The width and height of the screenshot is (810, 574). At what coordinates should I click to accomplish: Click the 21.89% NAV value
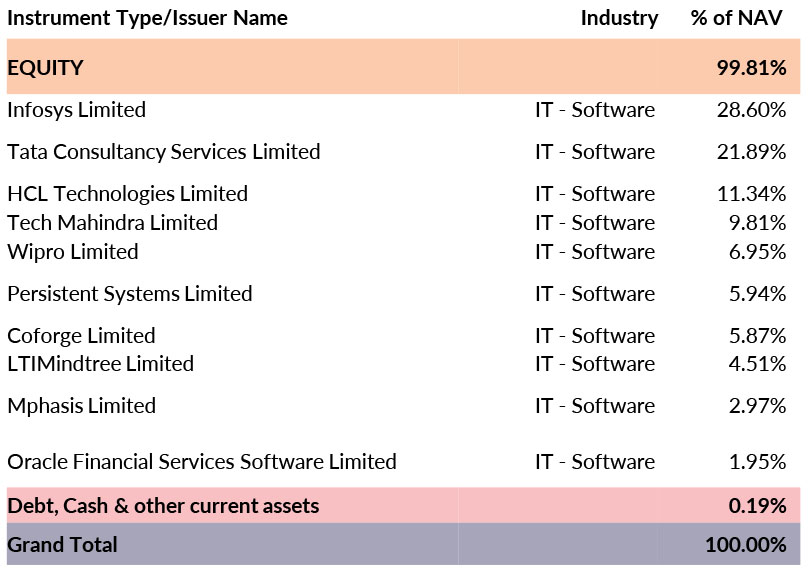coord(751,152)
